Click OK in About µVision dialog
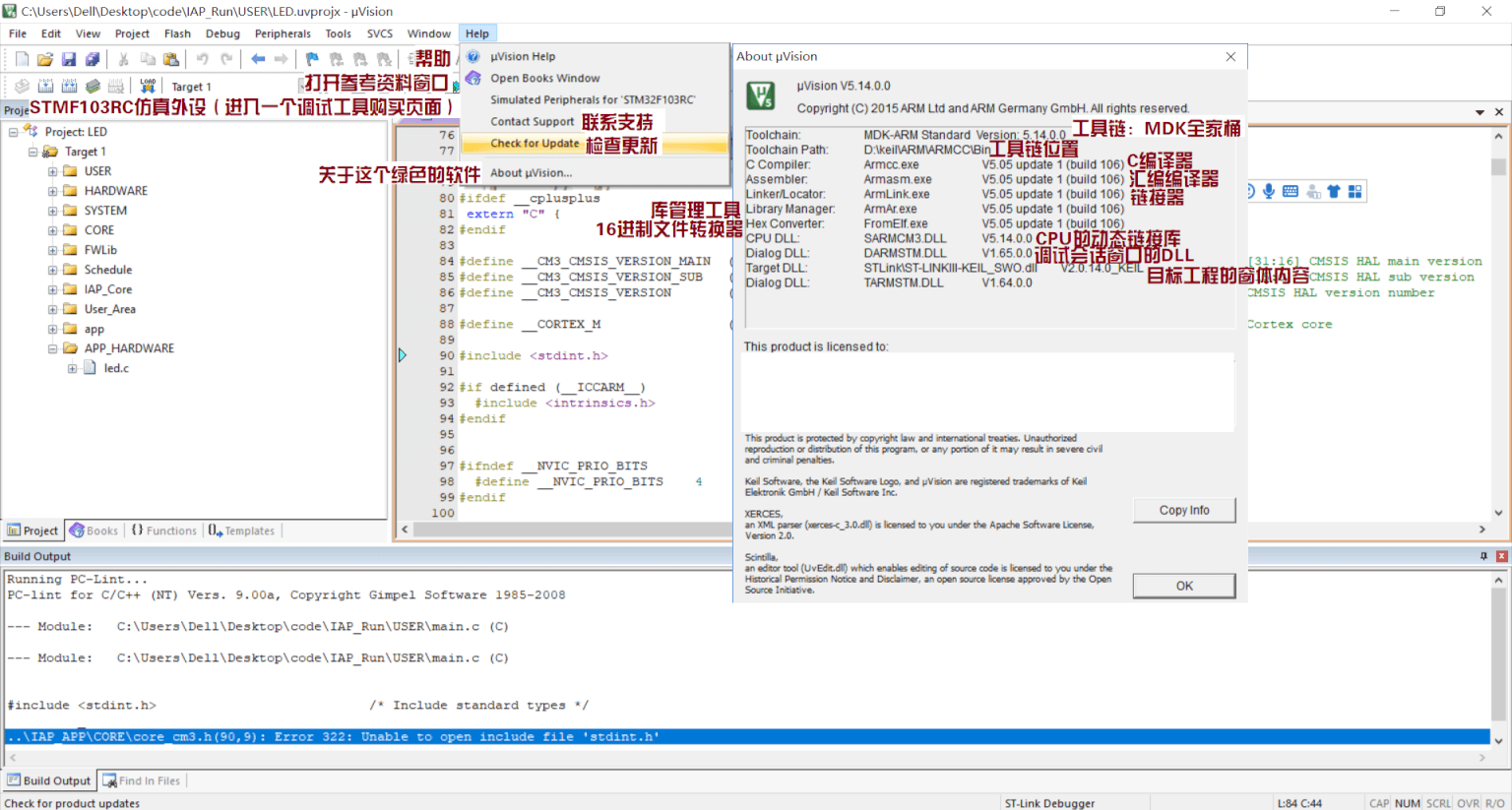The width and height of the screenshot is (1512, 810). 1184,586
